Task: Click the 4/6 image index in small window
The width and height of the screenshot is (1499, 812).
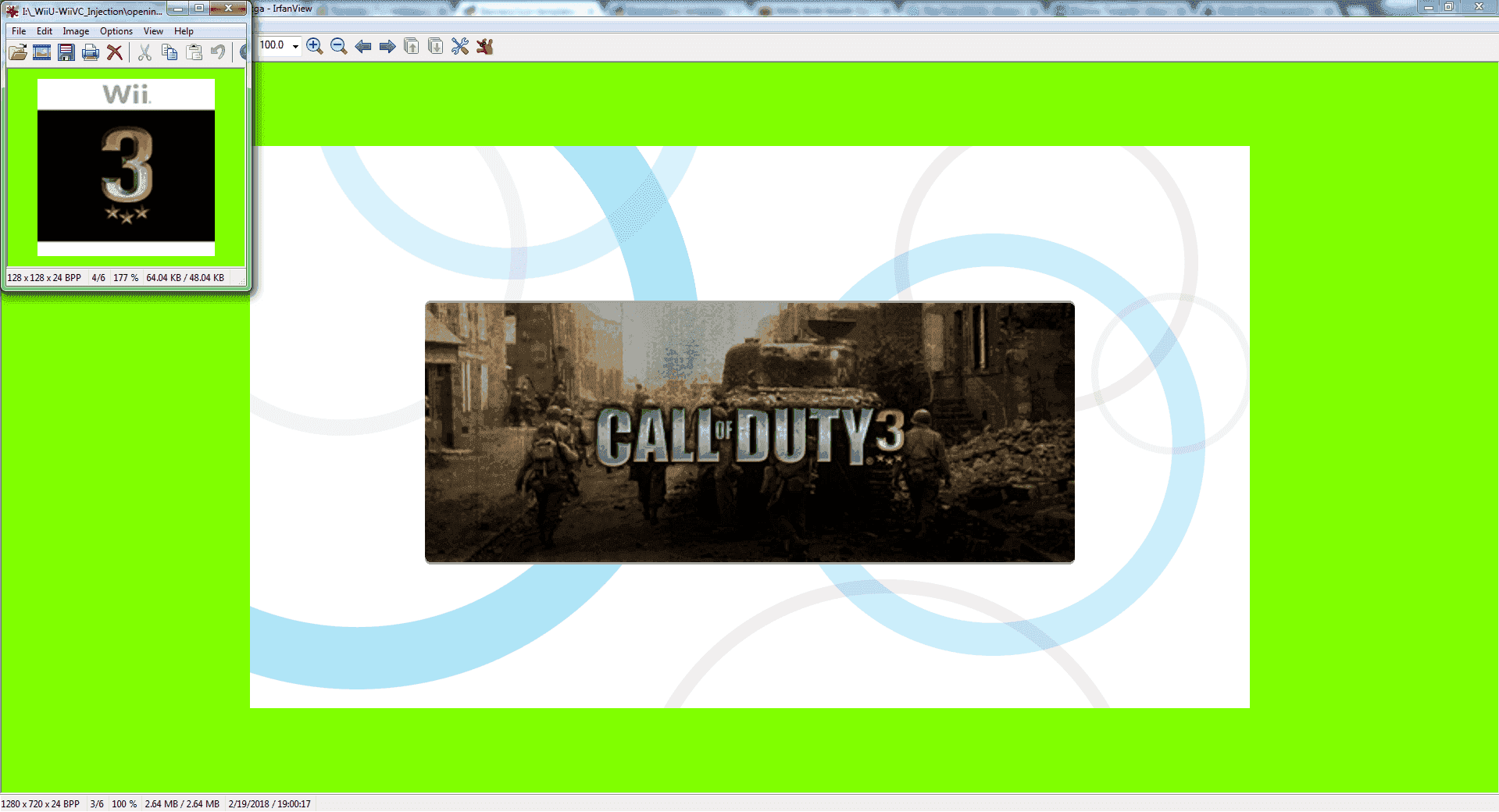Action: [98, 278]
